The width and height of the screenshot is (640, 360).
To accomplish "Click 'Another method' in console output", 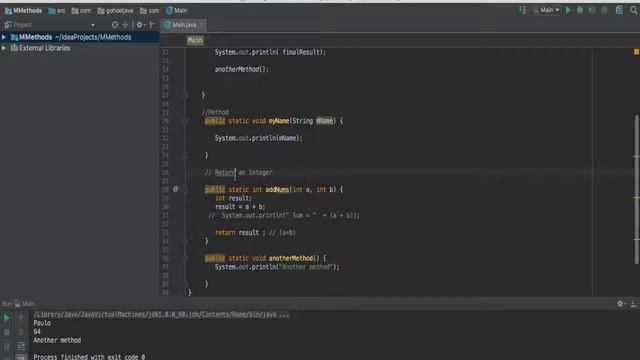I will click(x=57, y=340).
